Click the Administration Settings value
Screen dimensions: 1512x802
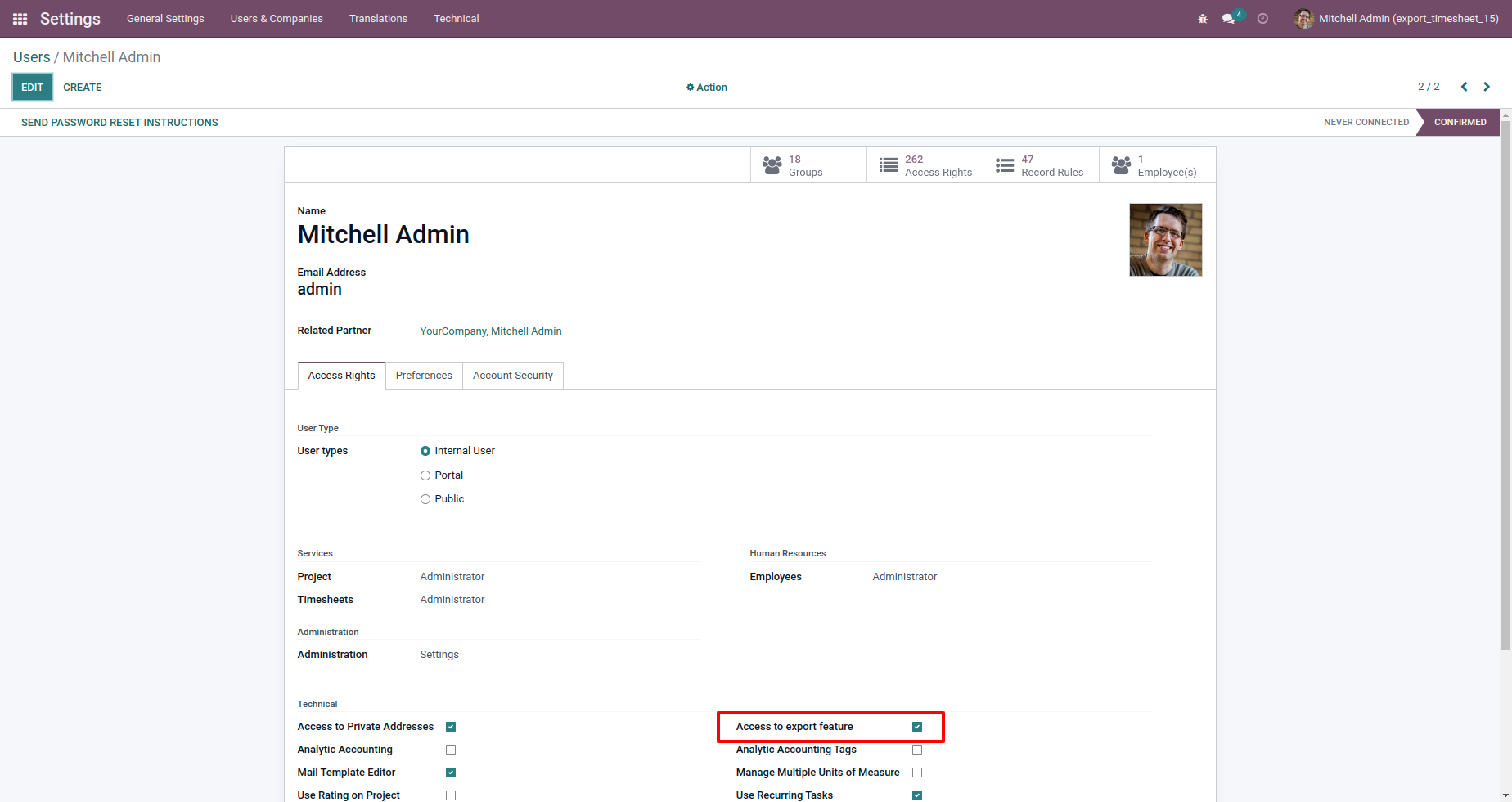click(x=439, y=655)
